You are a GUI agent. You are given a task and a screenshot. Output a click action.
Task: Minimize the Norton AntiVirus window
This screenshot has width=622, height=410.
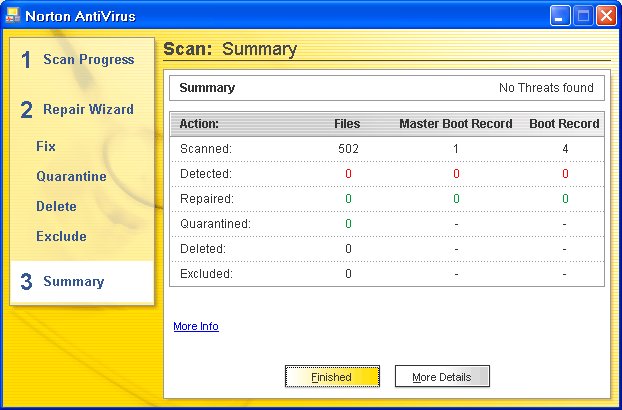point(560,16)
